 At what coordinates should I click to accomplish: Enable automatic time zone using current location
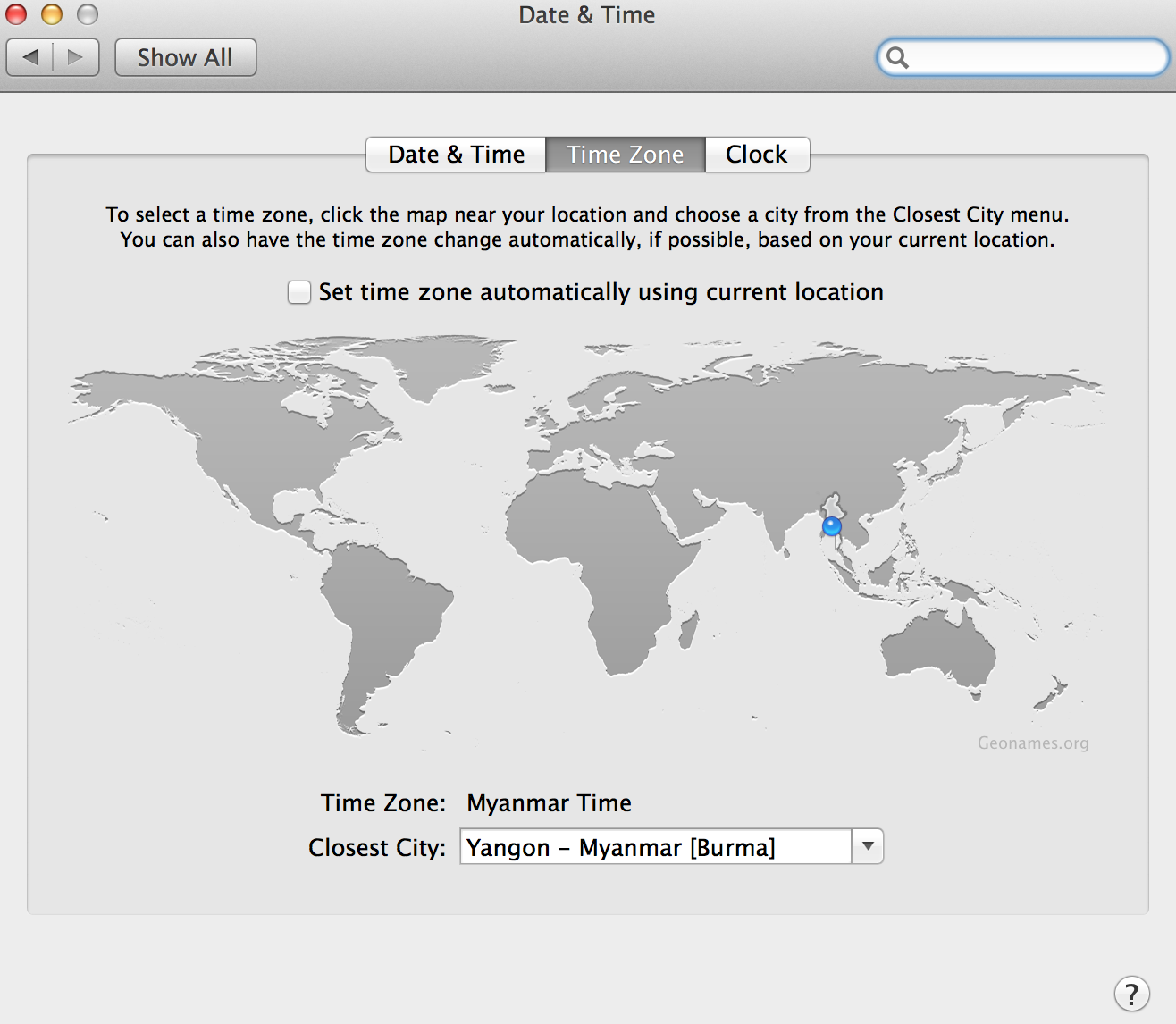299,292
